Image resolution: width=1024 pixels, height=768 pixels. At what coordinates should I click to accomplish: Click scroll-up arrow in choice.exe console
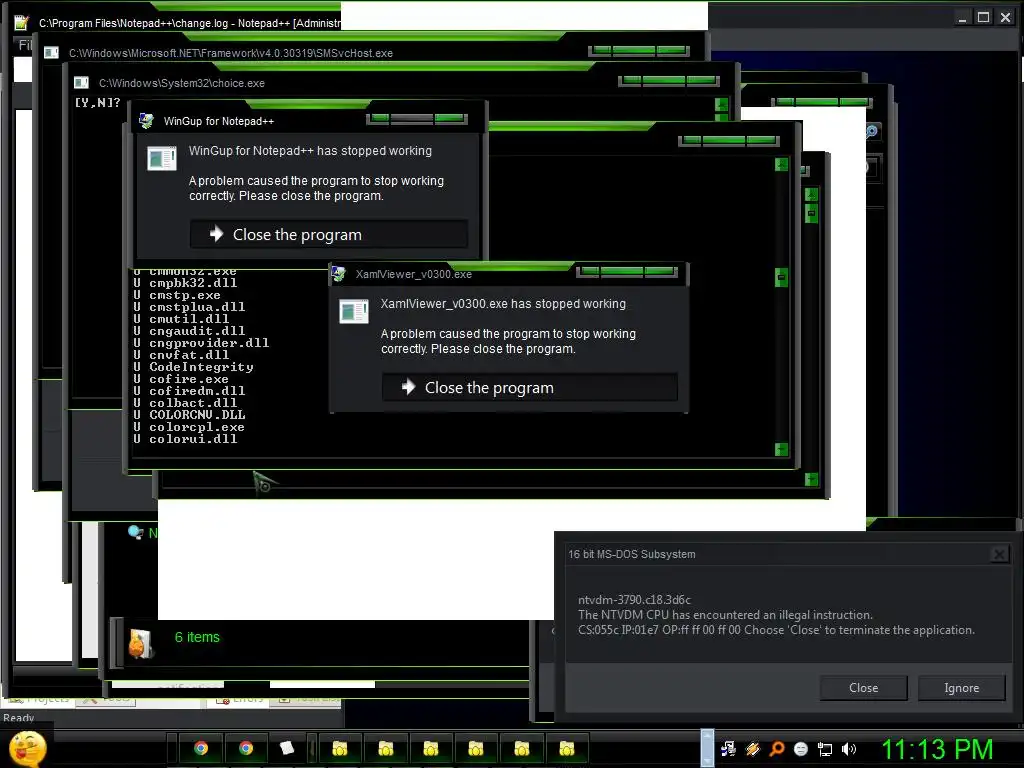point(722,104)
